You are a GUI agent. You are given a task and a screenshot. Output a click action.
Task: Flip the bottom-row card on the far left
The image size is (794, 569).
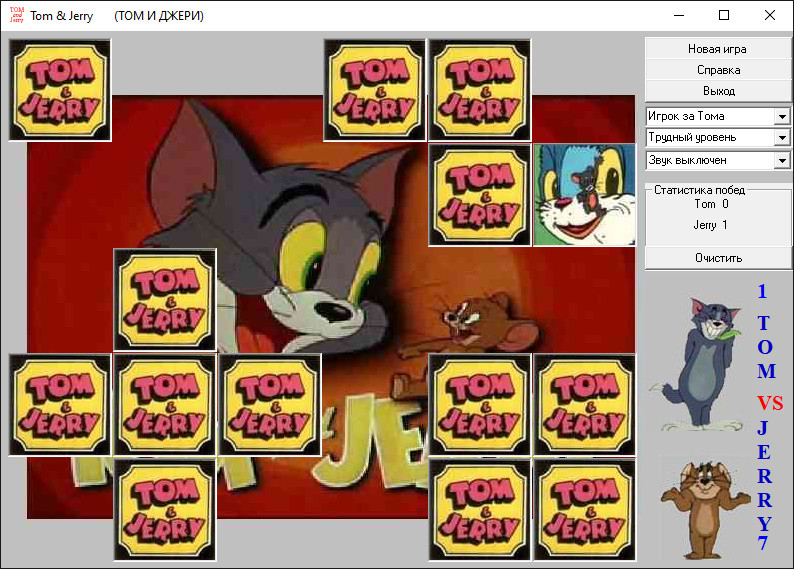[165, 510]
